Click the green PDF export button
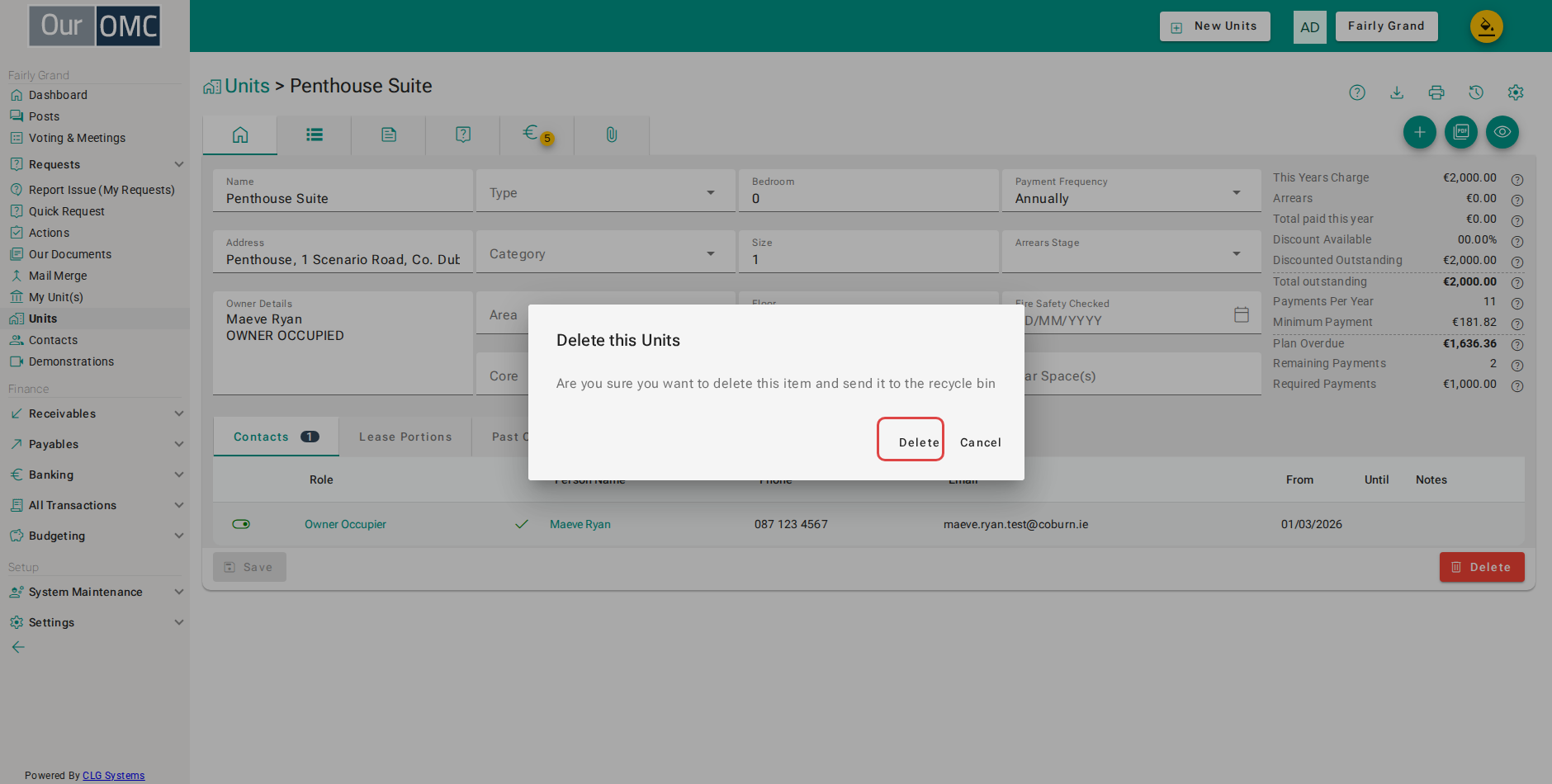 pos(1461,132)
